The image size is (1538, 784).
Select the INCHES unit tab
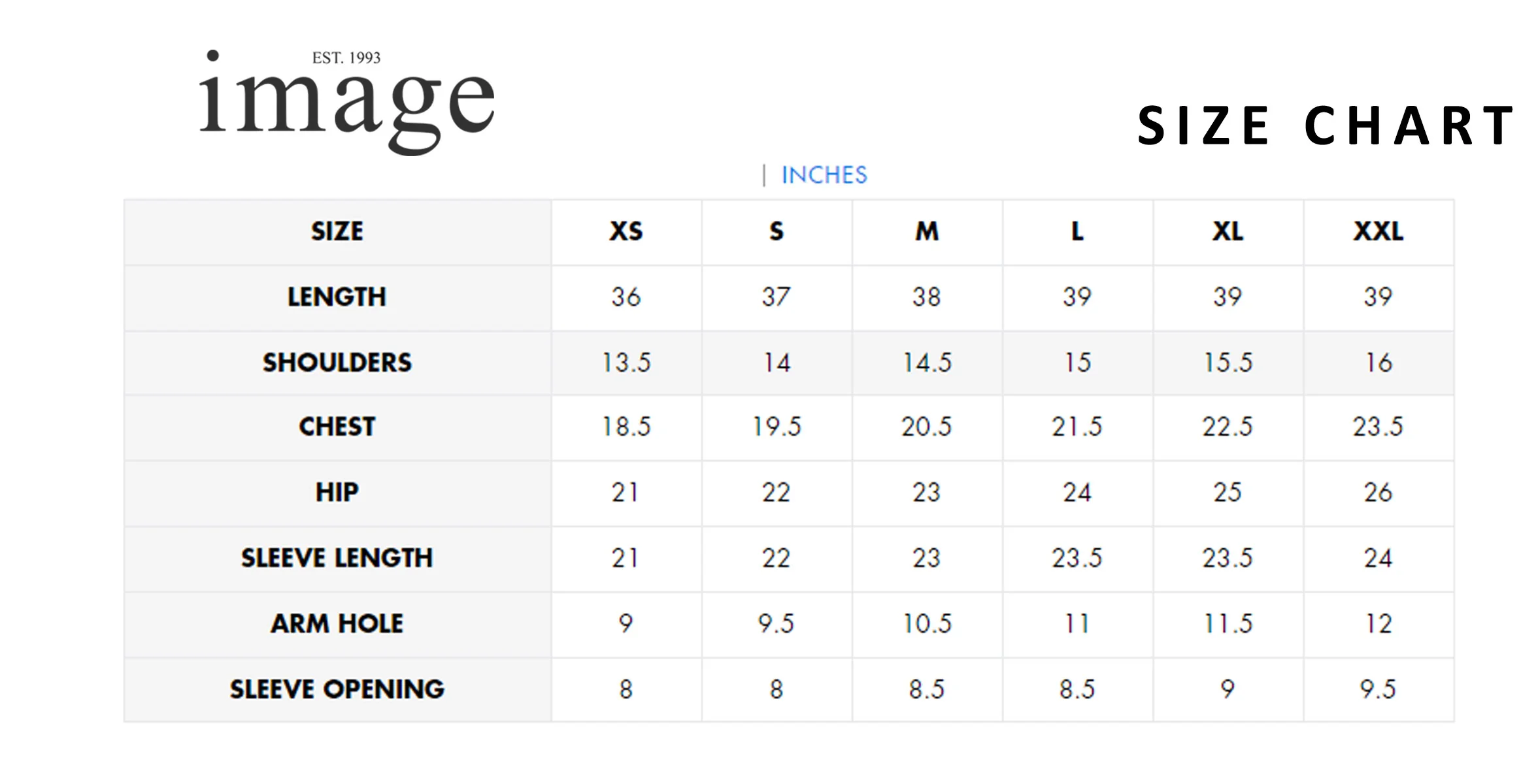(824, 175)
